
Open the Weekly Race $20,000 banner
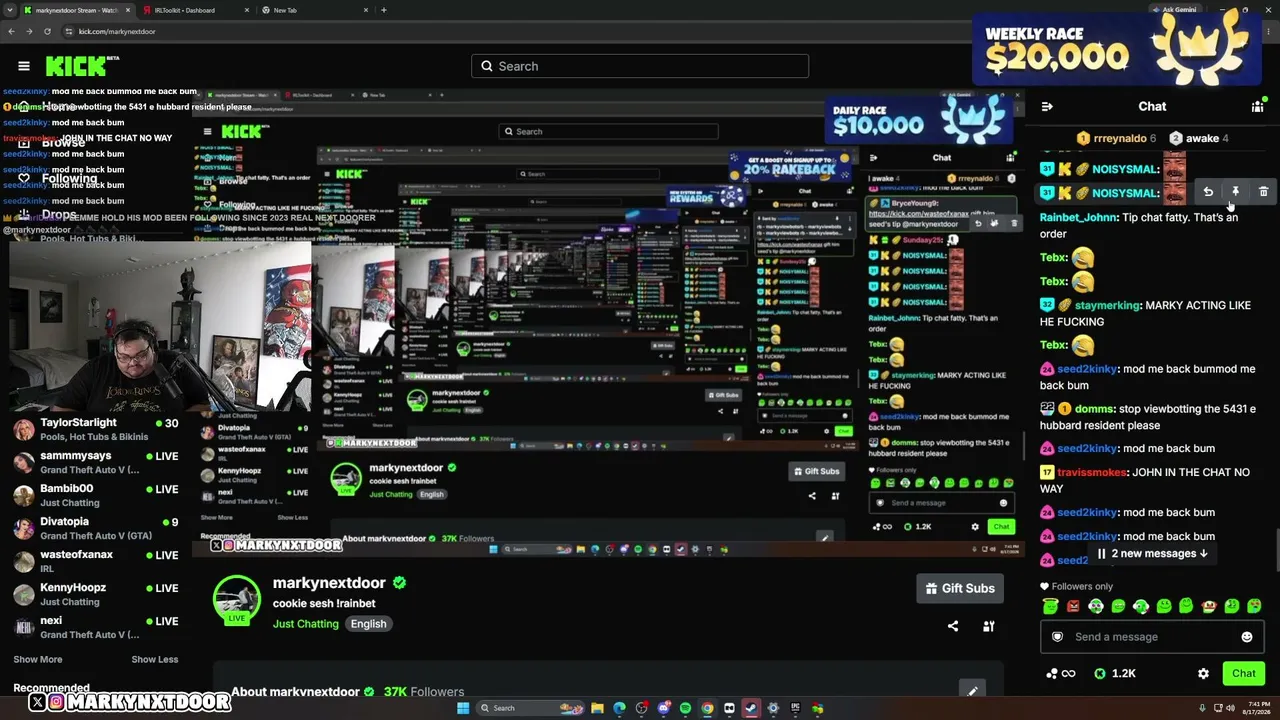(x=1116, y=47)
